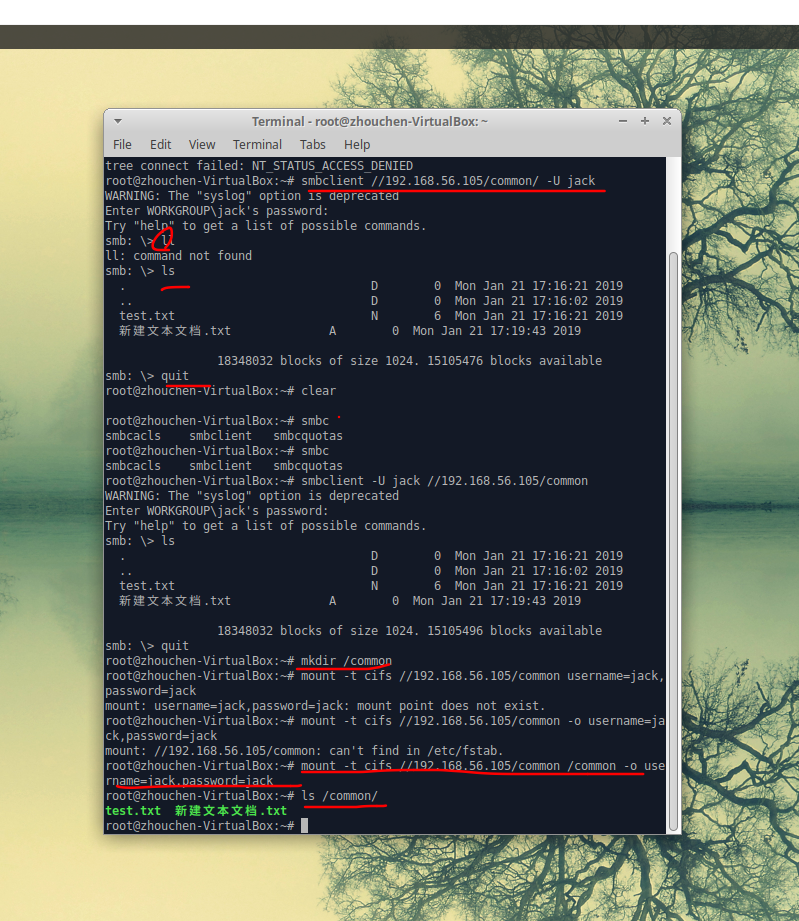Click '15105496 blocks available' line
The image size is (799, 921).
tap(409, 631)
